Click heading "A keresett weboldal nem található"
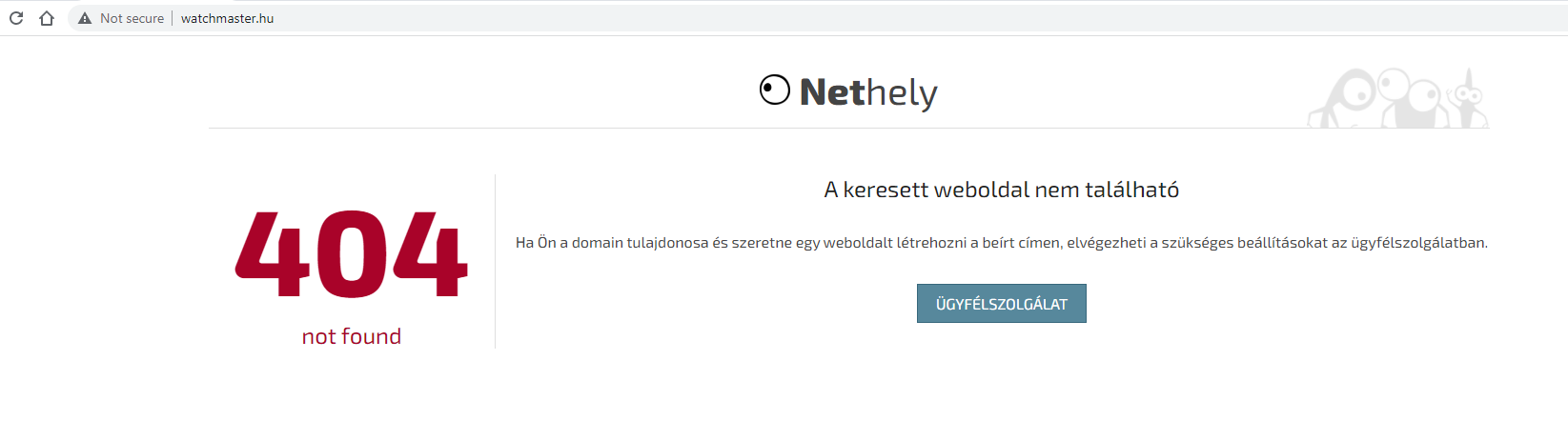 point(1002,190)
